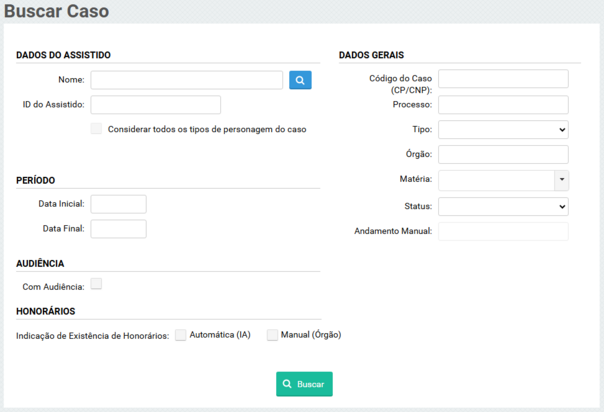The width and height of the screenshot is (604, 412).
Task: Open the Tipo dropdown
Action: (x=503, y=129)
